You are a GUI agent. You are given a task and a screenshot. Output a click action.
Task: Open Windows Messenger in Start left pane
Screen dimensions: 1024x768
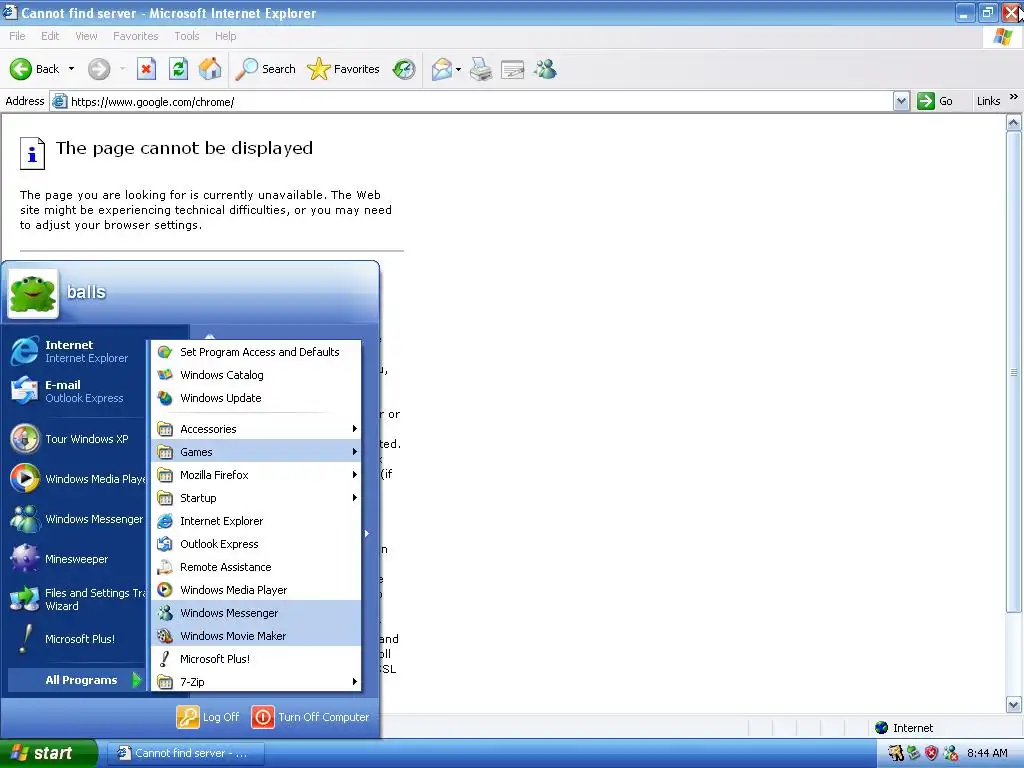(76, 519)
